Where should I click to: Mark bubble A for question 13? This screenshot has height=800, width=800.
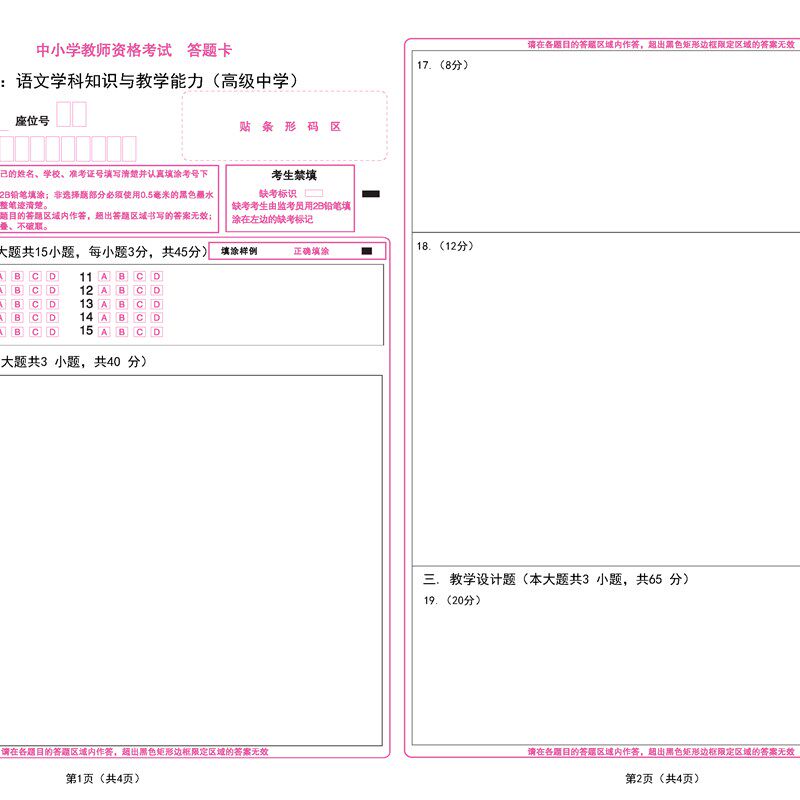tap(104, 304)
